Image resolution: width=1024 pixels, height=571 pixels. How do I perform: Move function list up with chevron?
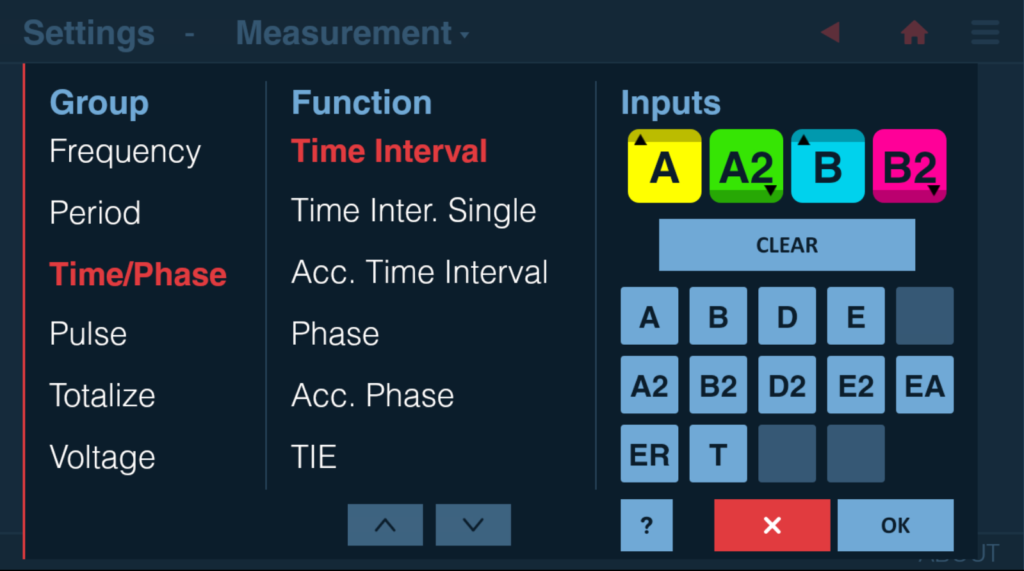point(385,525)
